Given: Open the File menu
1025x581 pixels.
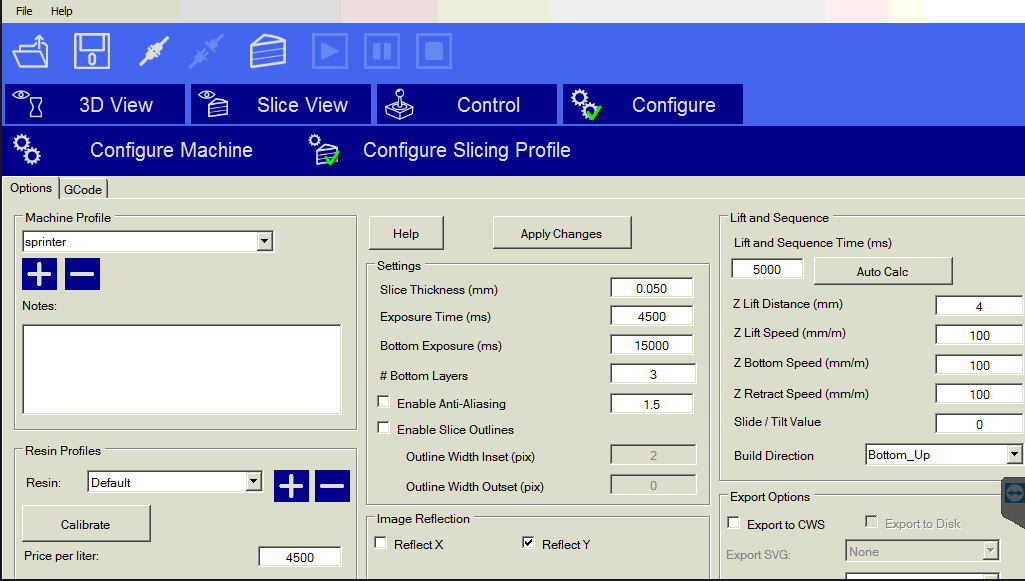Looking at the screenshot, I should 24,11.
